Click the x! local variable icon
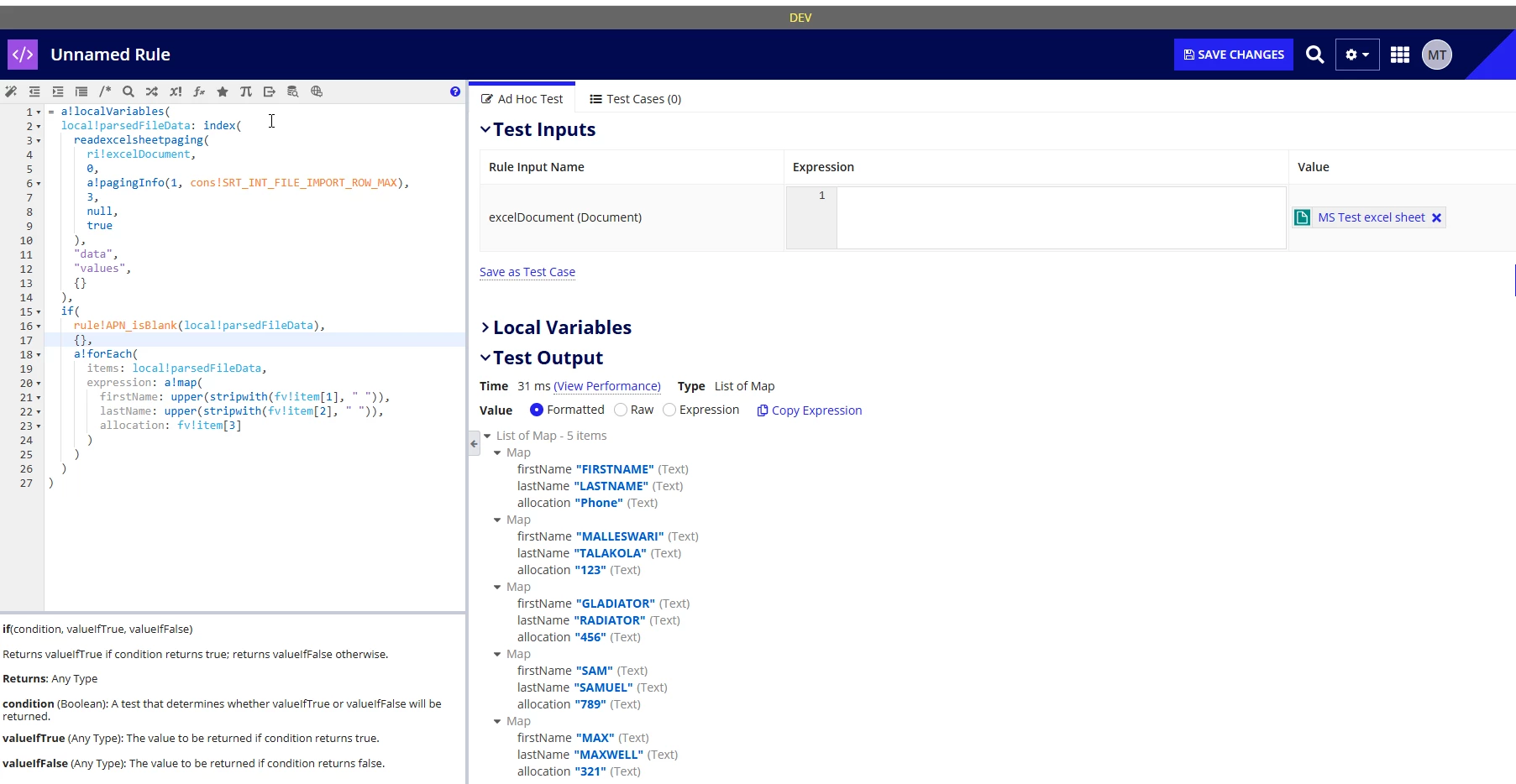The width and height of the screenshot is (1516, 784). click(x=176, y=91)
